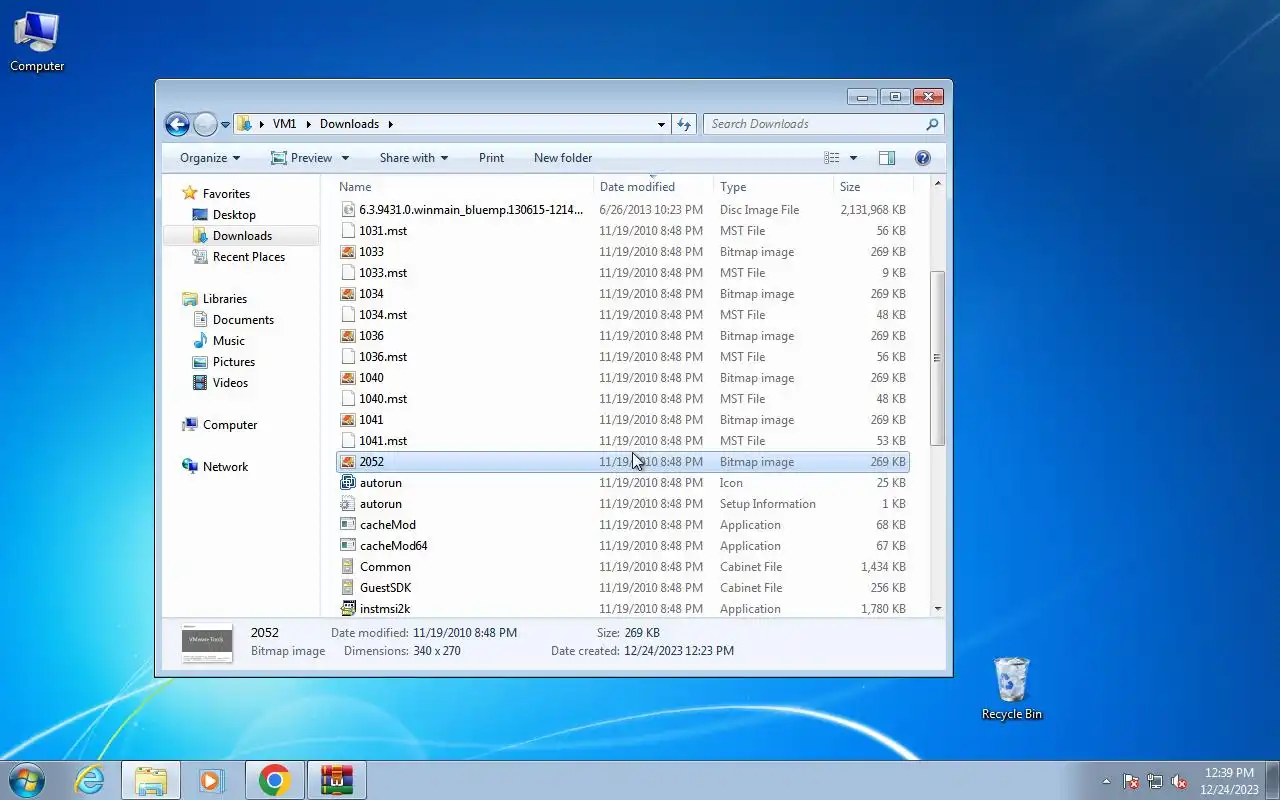Launch Internet Explorer from the taskbar
Image resolution: width=1280 pixels, height=800 pixels.
(90, 780)
